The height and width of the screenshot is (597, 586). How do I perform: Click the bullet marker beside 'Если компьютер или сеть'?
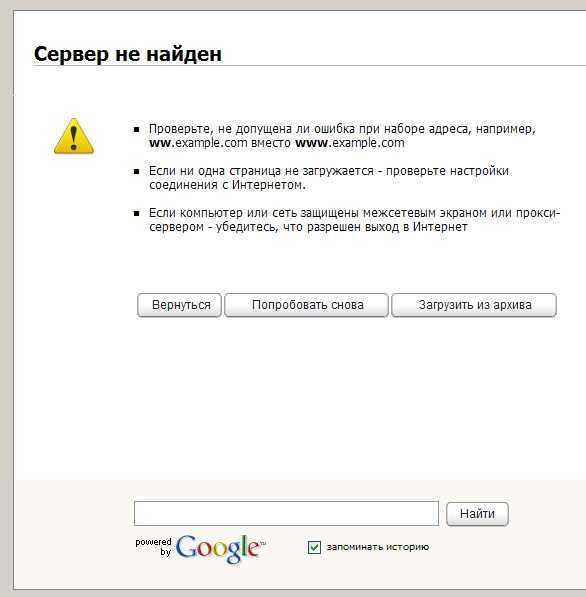pos(136,214)
